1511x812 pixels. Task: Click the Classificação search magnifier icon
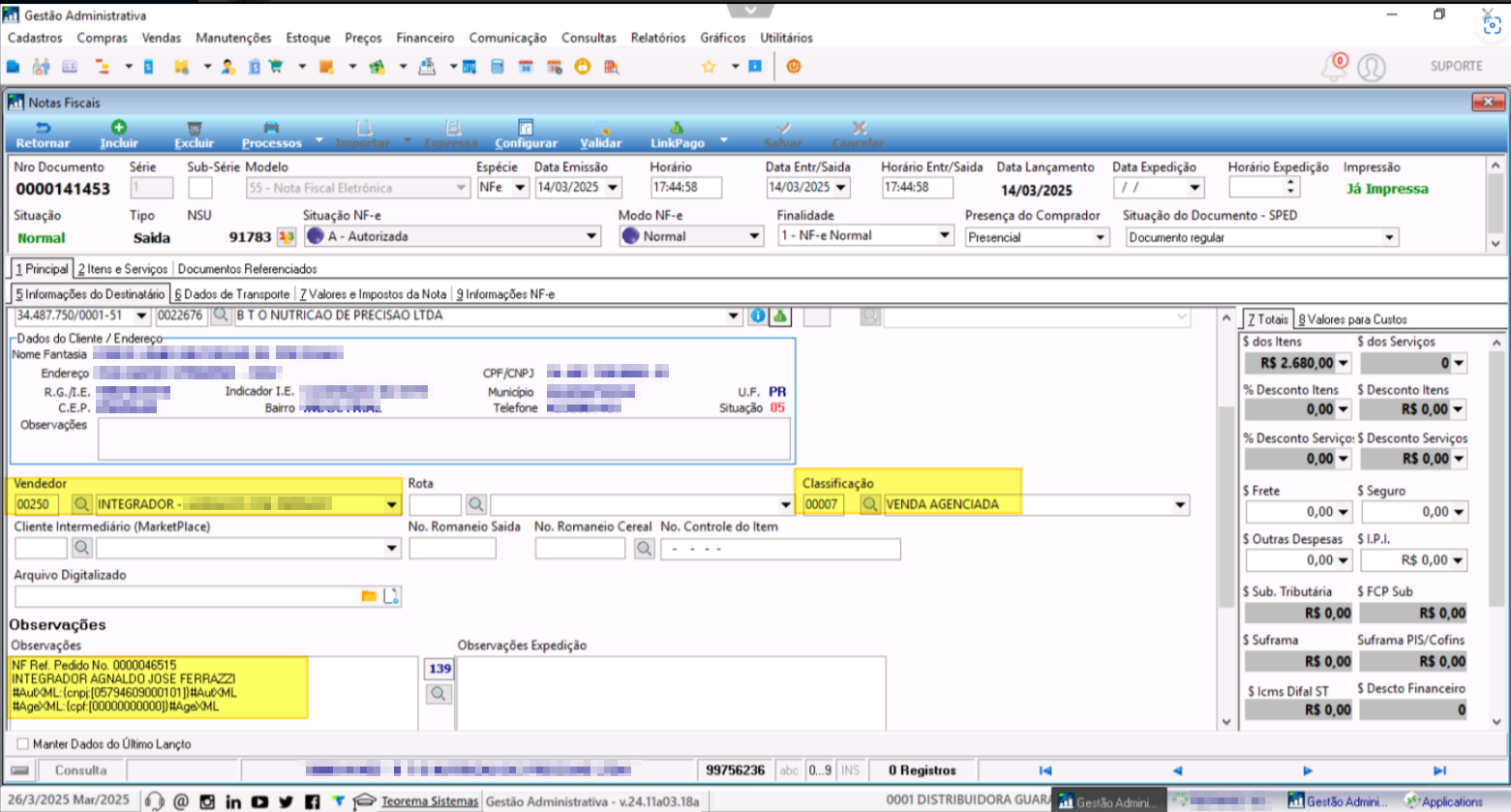click(x=870, y=504)
